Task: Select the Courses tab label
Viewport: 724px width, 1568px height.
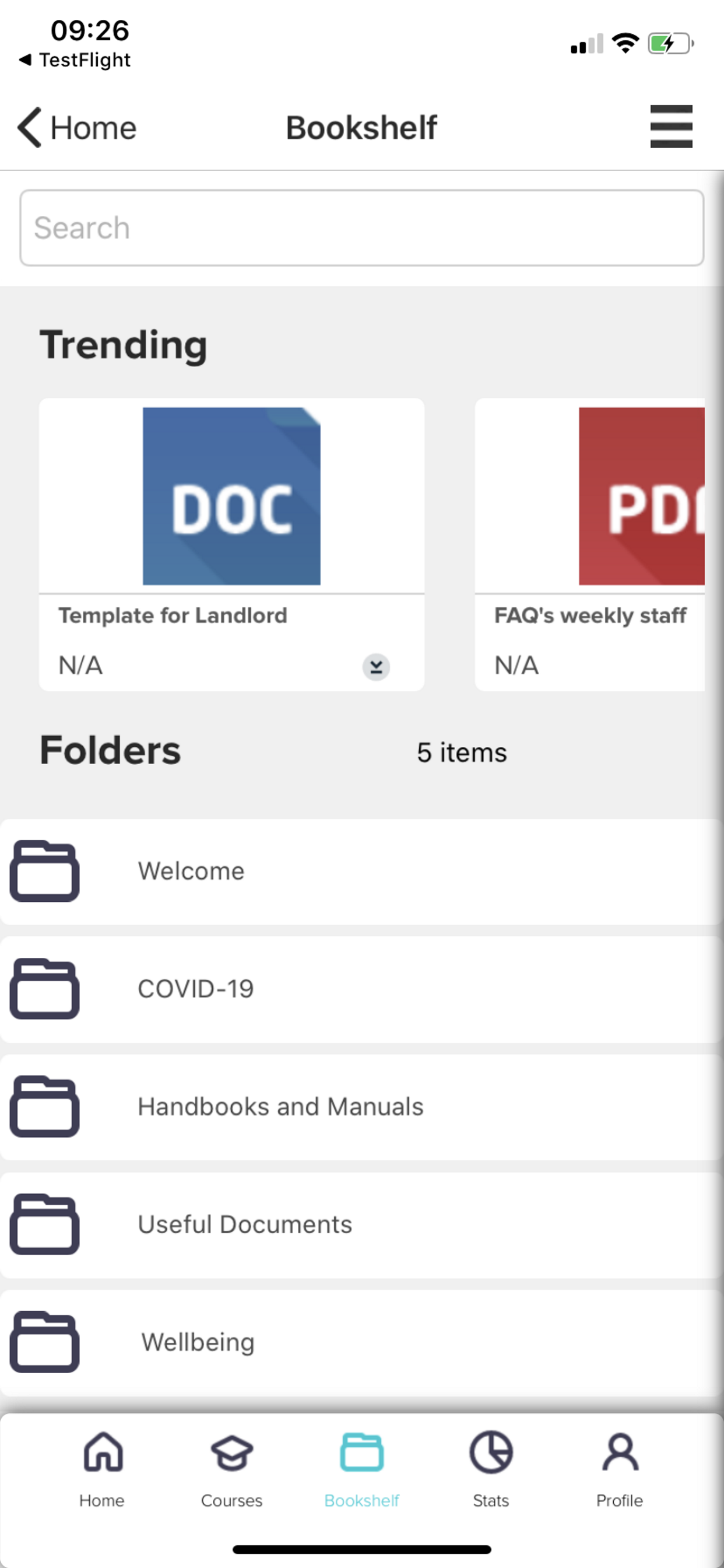Action: [x=232, y=1500]
